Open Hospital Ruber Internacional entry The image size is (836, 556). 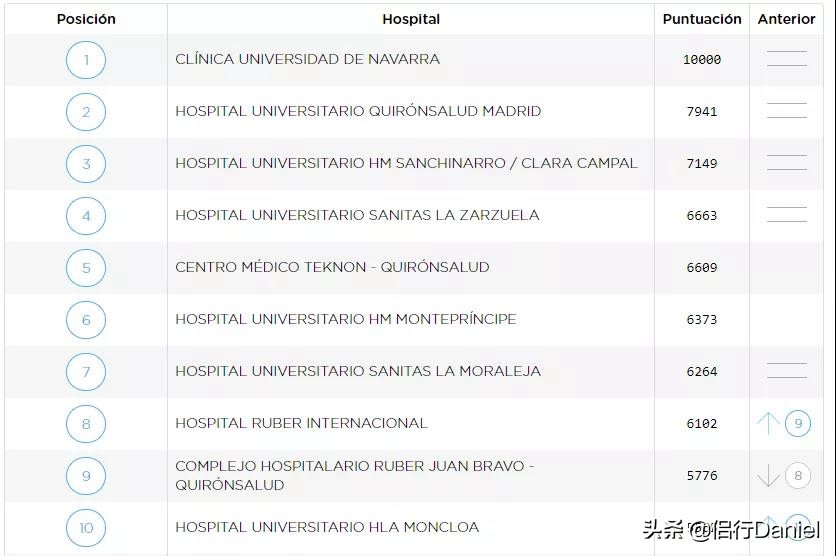(301, 423)
